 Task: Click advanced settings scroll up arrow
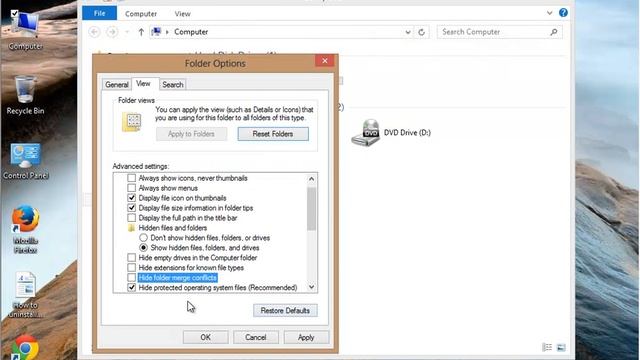pos(311,179)
